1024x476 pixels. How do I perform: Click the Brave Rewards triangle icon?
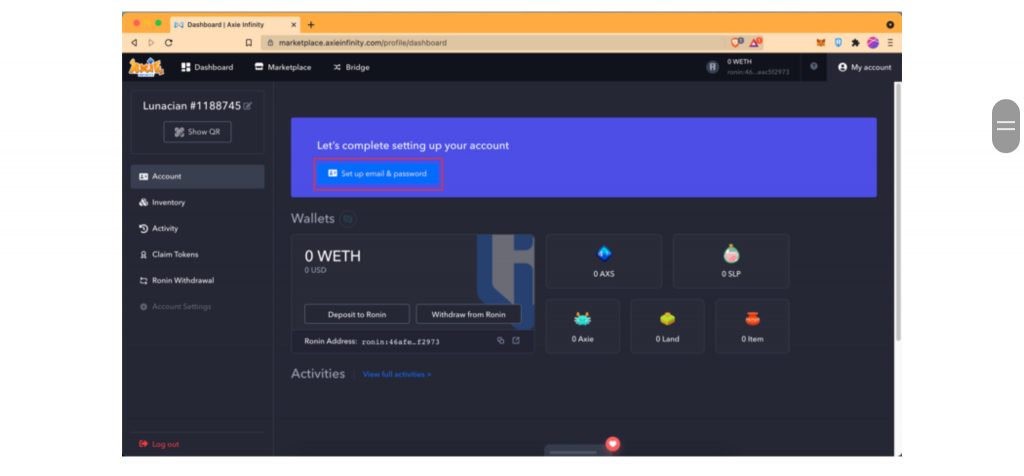[755, 42]
